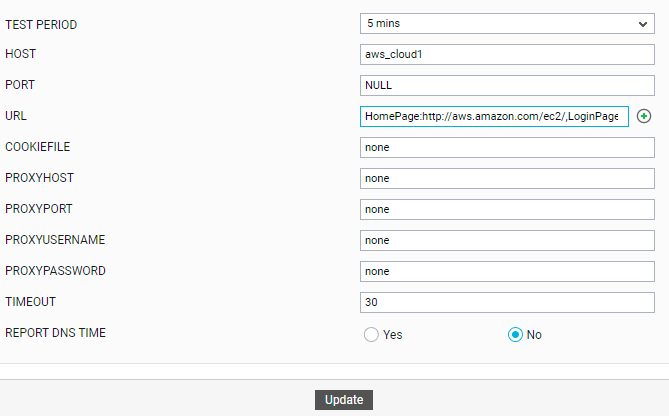Screen dimensions: 669x416
Task: Focus the PROXYPASSWORD input field
Action: pos(507,271)
